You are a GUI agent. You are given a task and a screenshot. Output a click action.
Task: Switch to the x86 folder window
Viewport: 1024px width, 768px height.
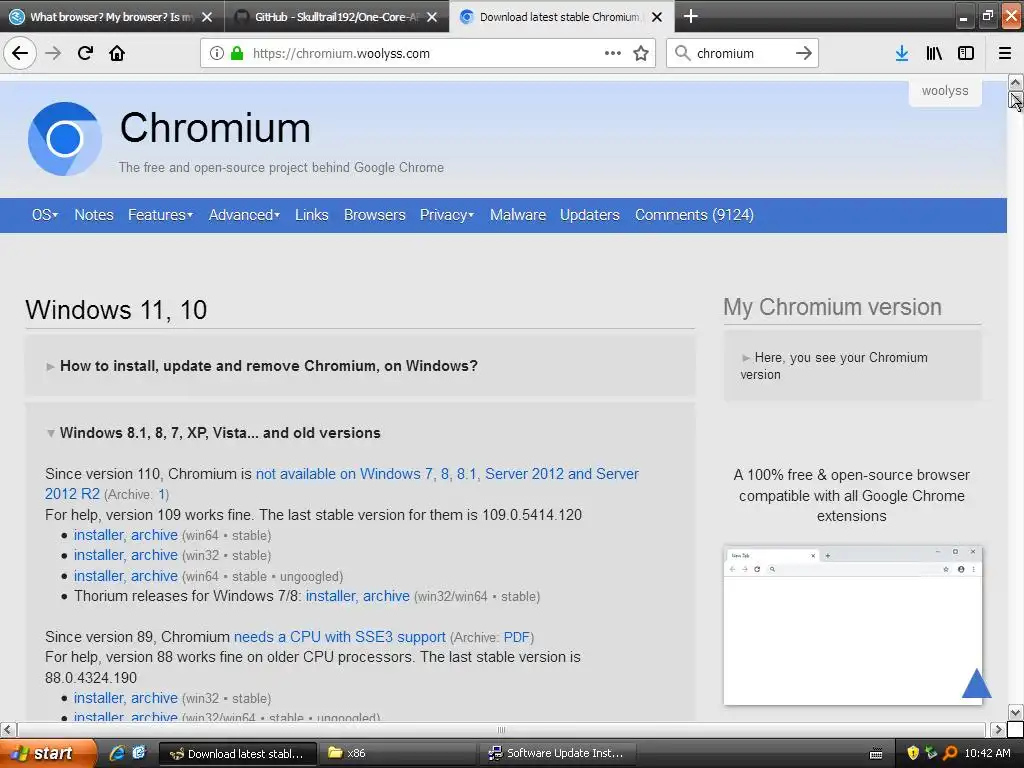[398, 753]
